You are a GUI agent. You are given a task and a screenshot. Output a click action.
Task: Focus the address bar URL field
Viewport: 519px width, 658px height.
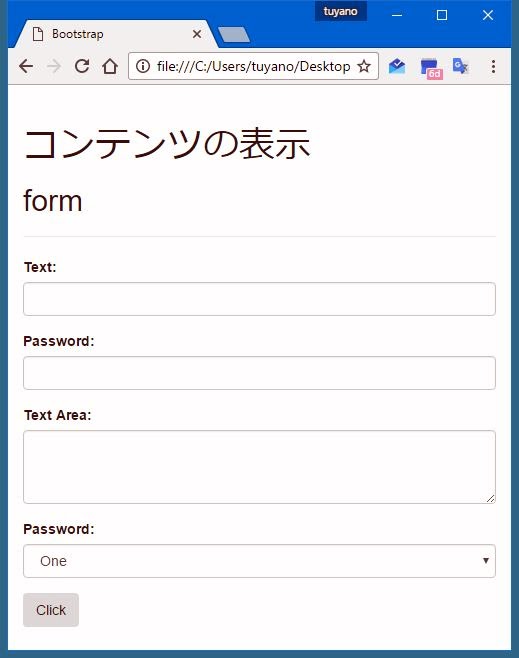point(253,66)
